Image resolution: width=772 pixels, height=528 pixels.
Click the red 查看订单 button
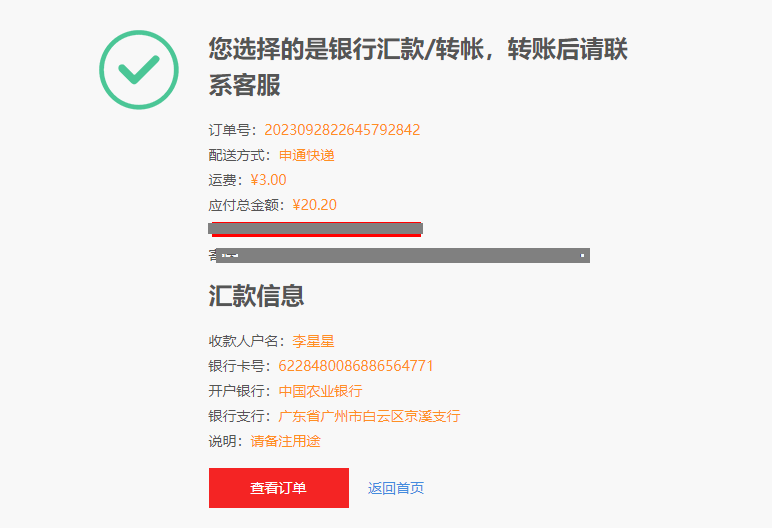[279, 488]
